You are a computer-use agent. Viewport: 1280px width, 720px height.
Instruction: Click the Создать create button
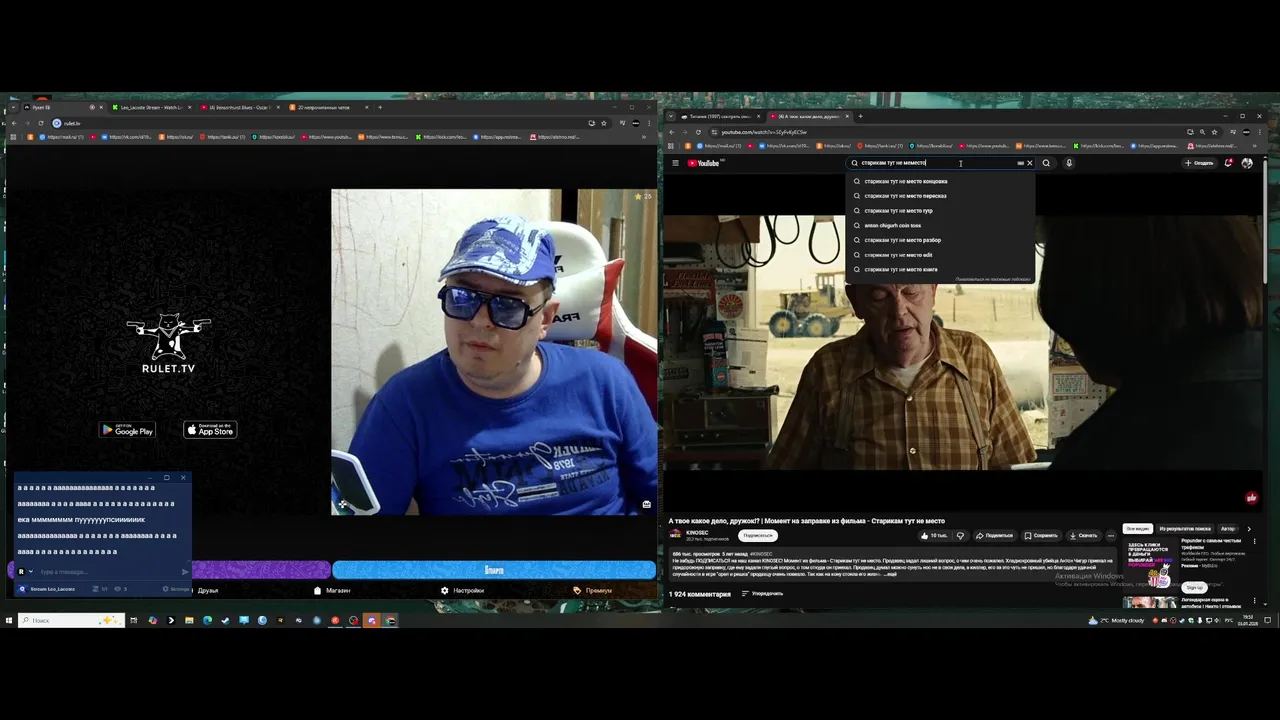click(1199, 163)
